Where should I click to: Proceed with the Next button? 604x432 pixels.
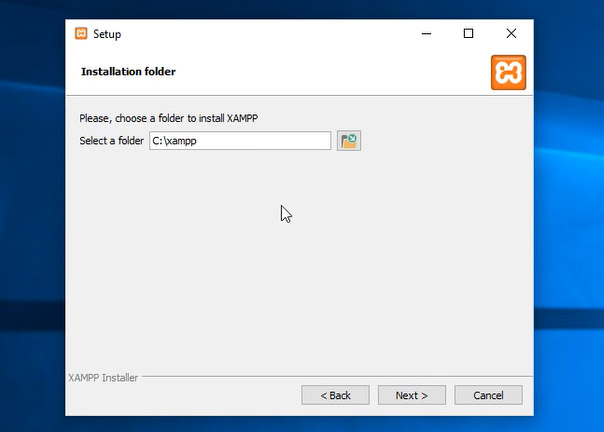point(411,395)
